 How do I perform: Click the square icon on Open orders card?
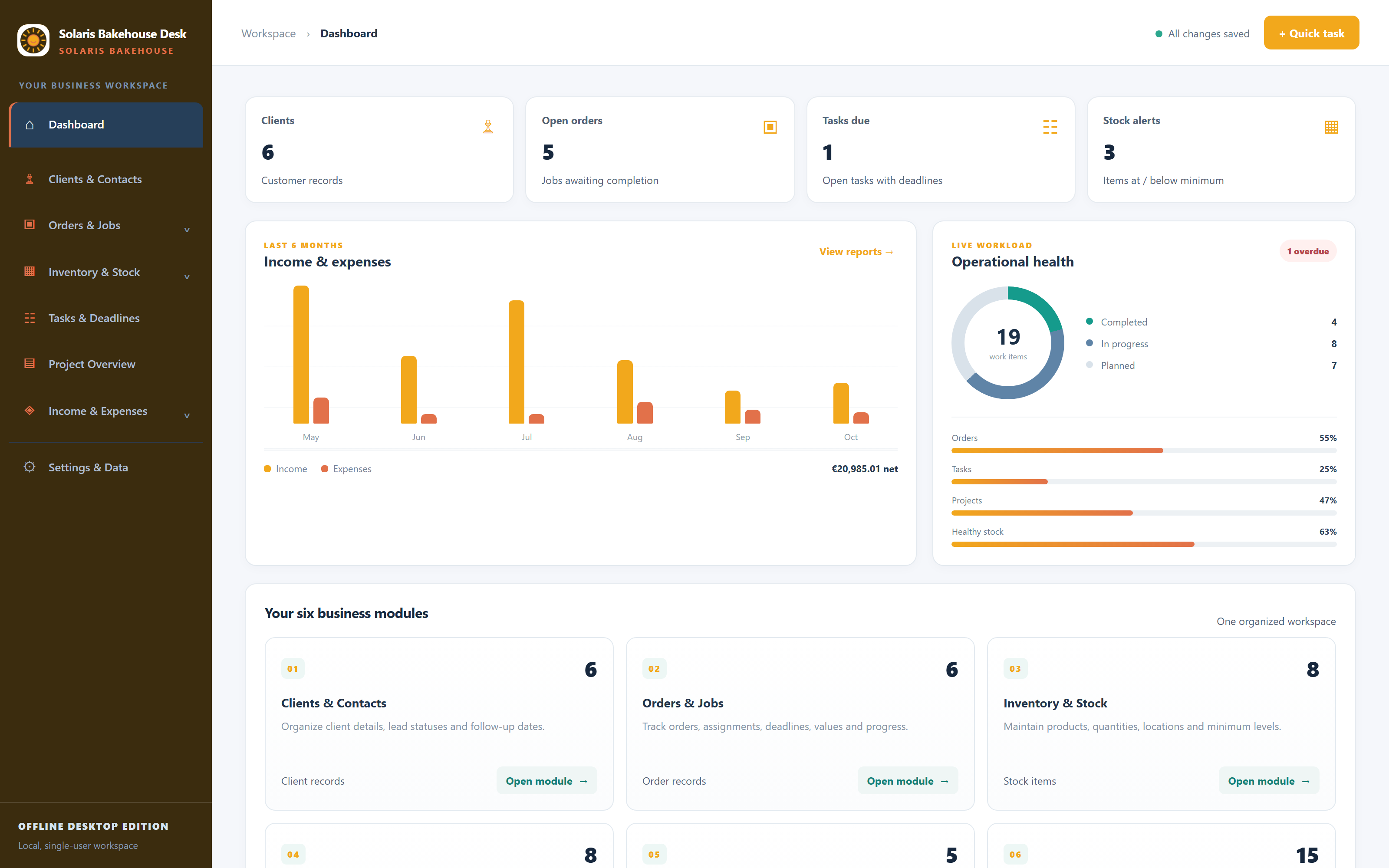770,127
